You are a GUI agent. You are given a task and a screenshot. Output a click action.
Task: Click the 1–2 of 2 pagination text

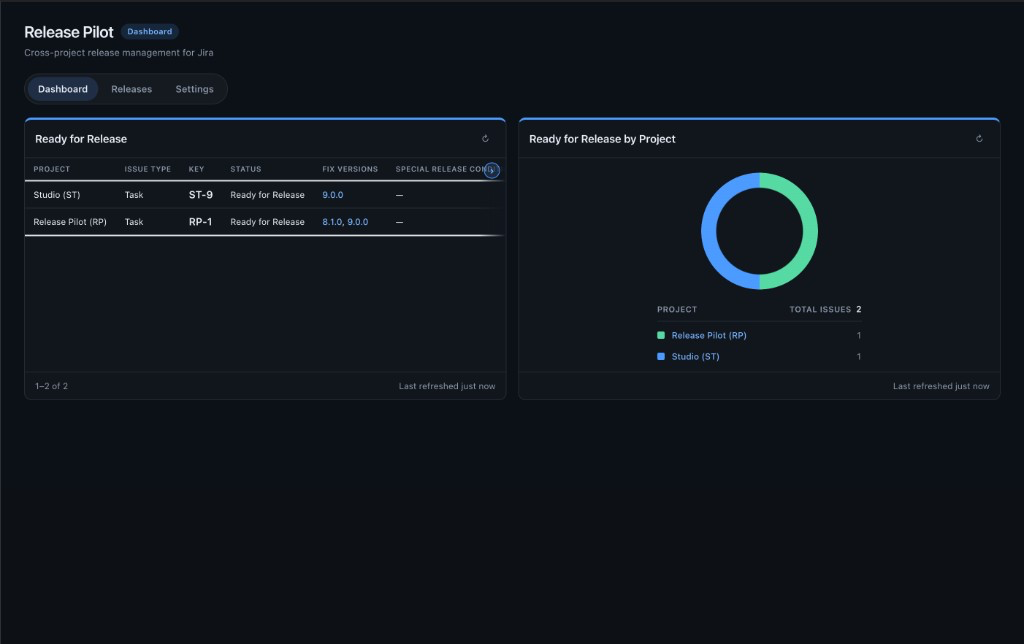click(52, 386)
